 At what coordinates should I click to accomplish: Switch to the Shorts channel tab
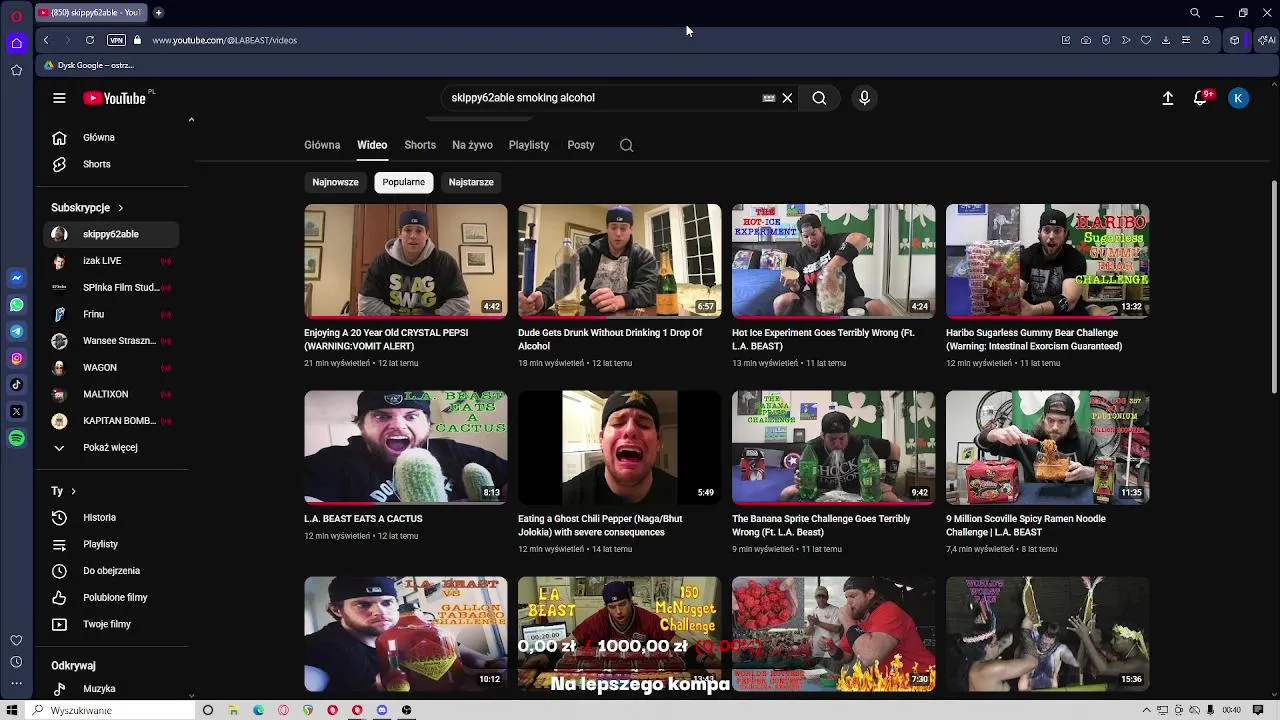coord(420,145)
